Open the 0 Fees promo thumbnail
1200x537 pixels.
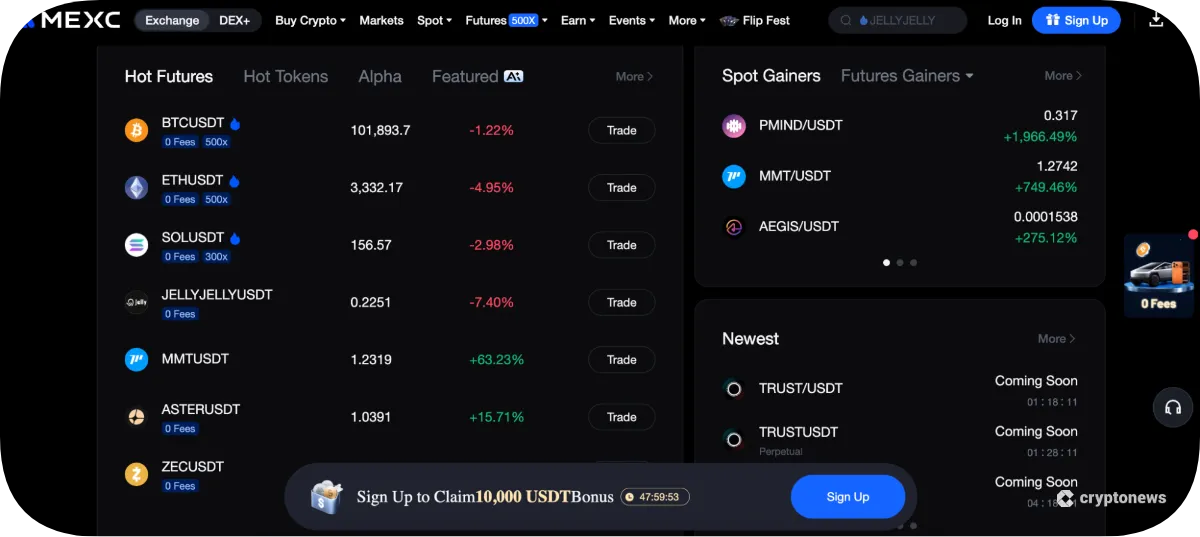click(x=1158, y=277)
